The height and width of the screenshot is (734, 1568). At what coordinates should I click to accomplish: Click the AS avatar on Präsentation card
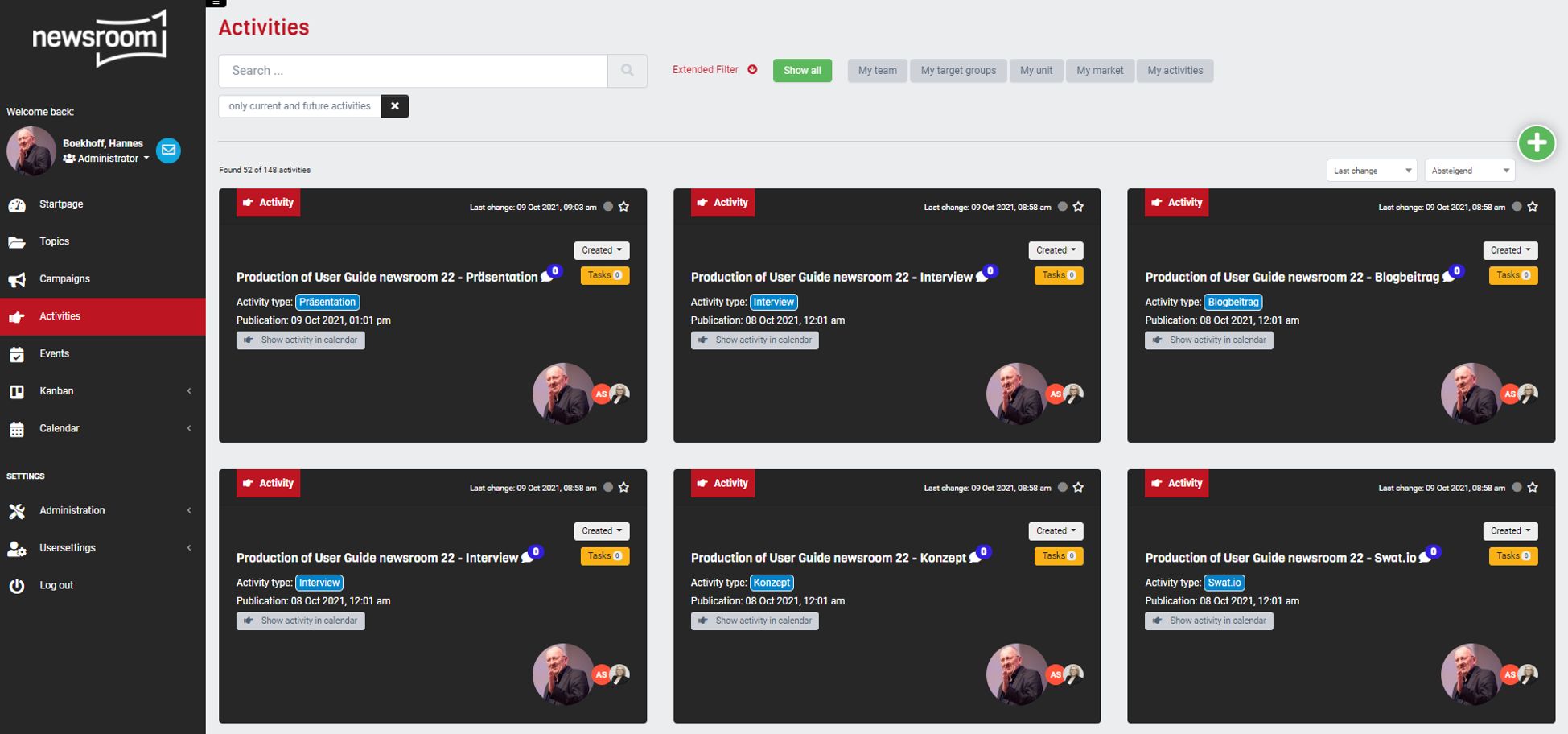pyautogui.click(x=600, y=394)
